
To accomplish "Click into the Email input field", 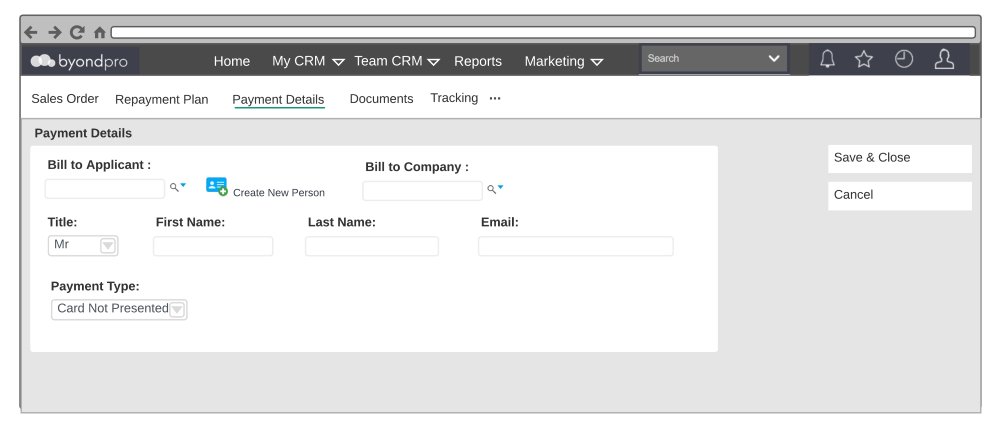I will coord(575,246).
